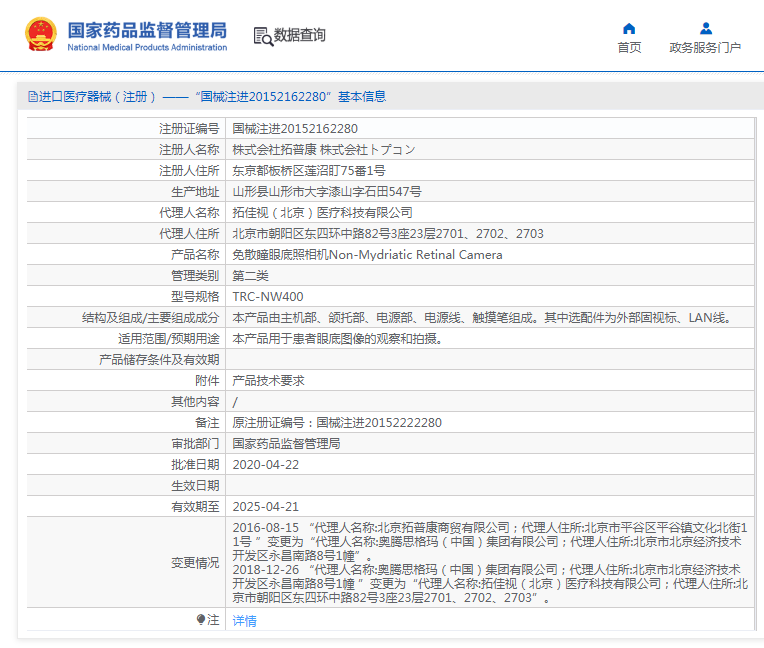Click approval date 2020-04-22
Screen dimensions: 764x648
click(x=265, y=465)
